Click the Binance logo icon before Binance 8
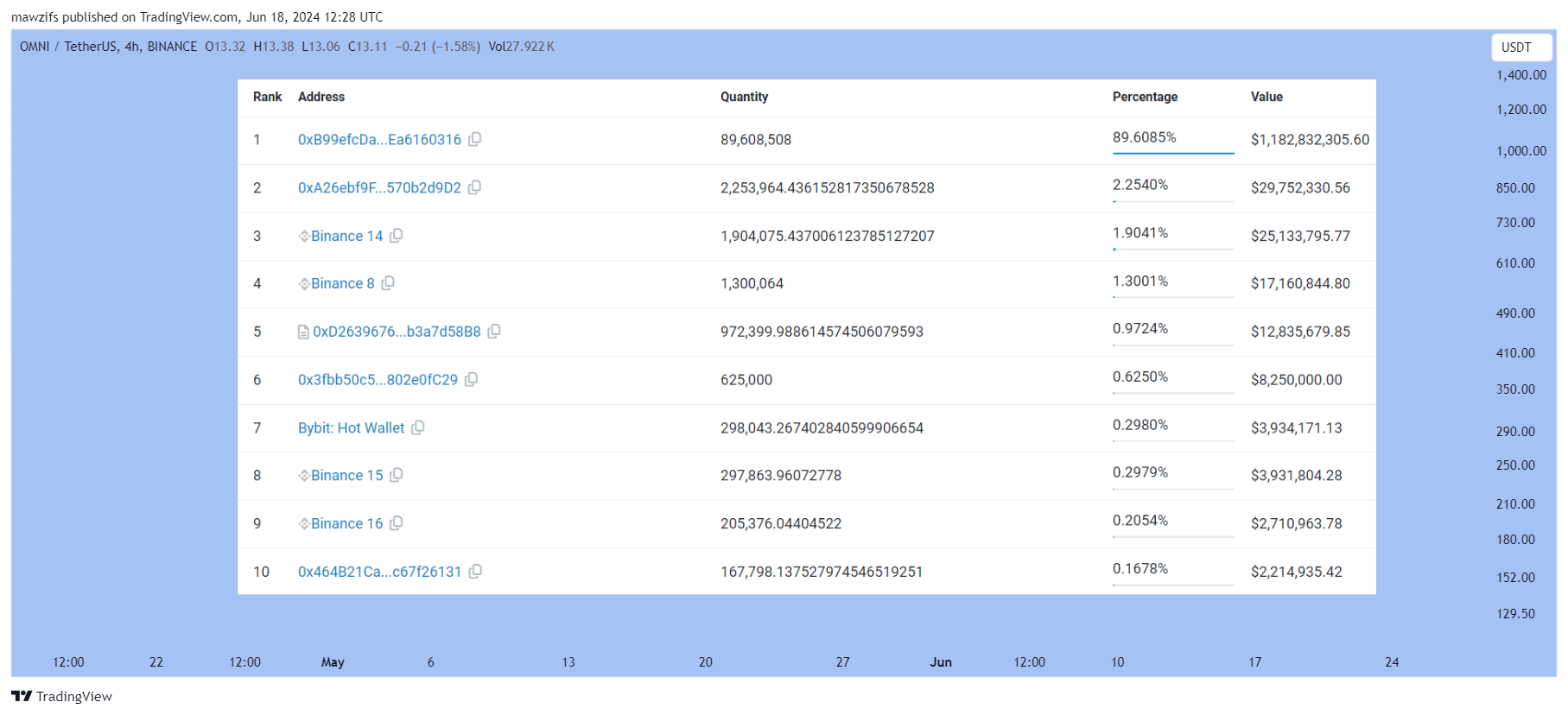 [304, 283]
